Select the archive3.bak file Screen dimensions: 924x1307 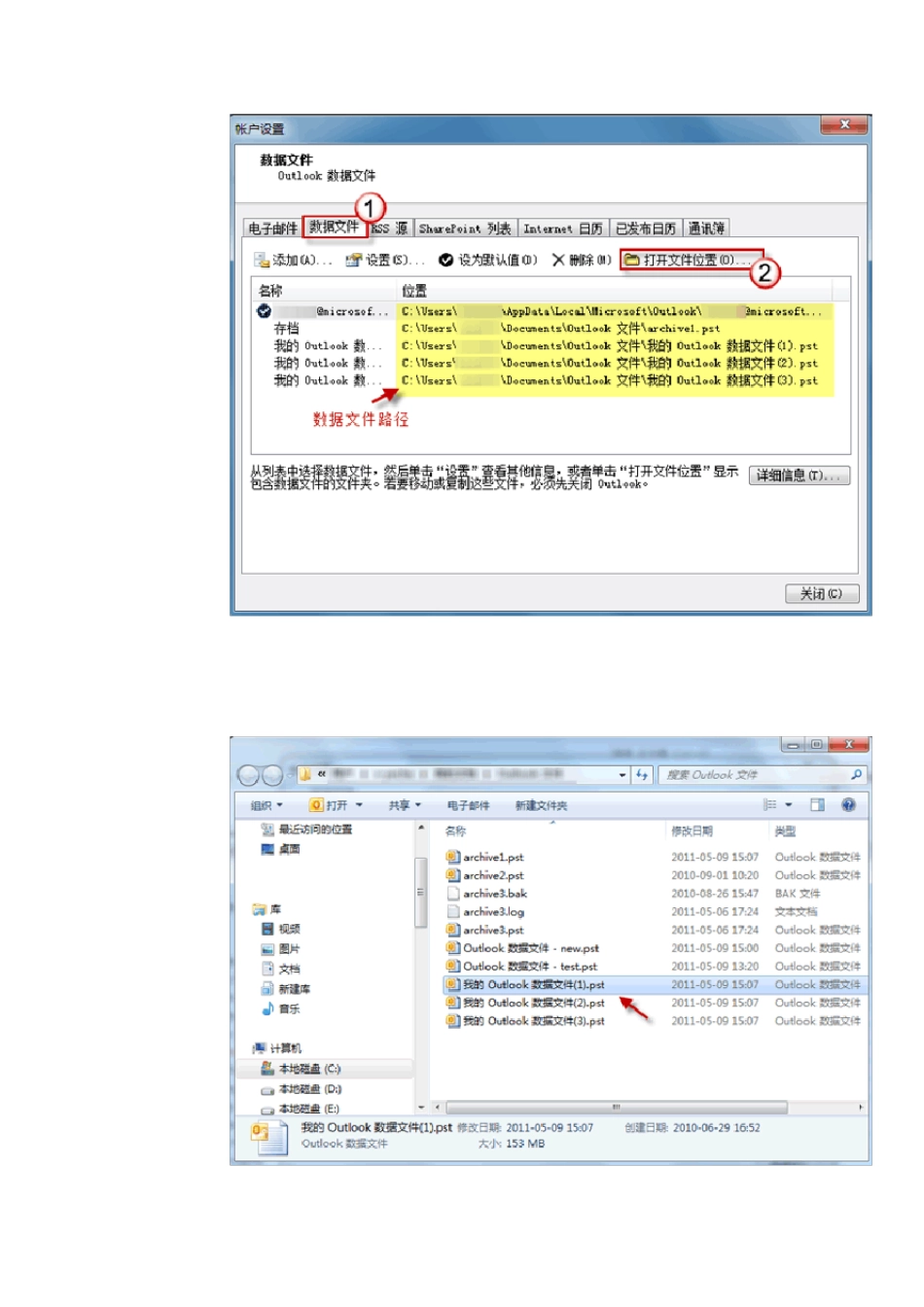click(486, 894)
